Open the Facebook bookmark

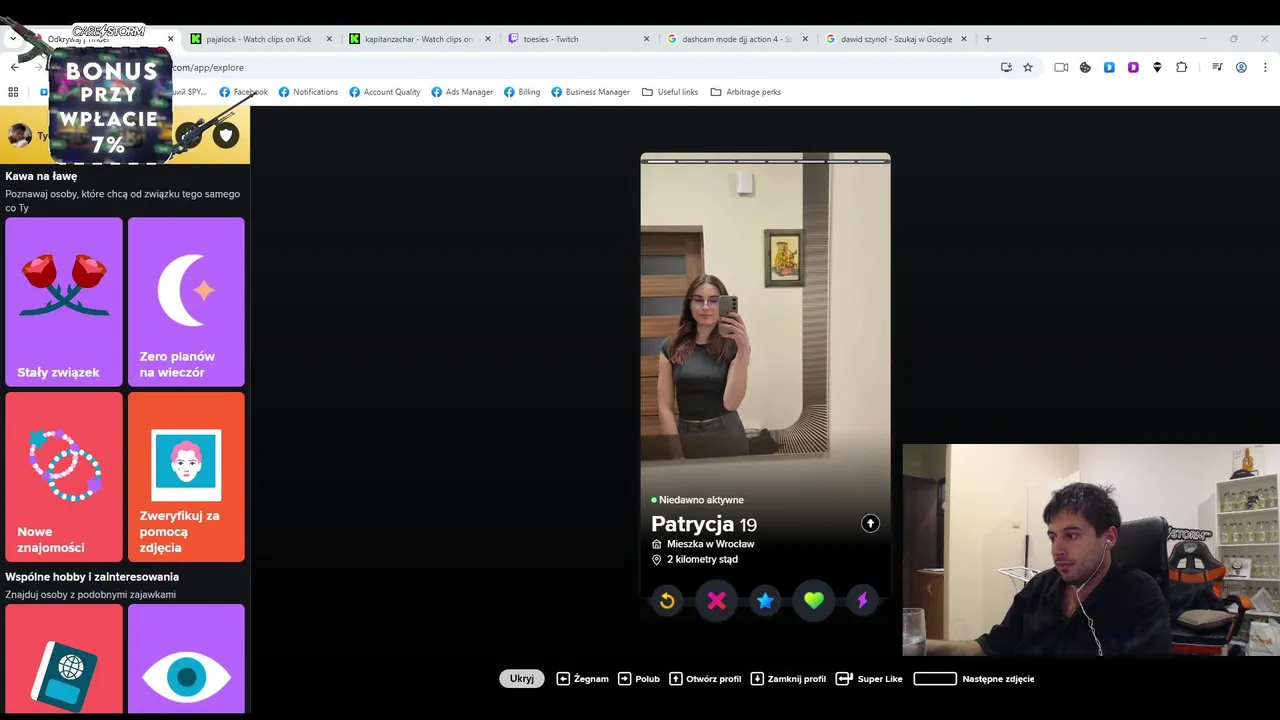243,91
